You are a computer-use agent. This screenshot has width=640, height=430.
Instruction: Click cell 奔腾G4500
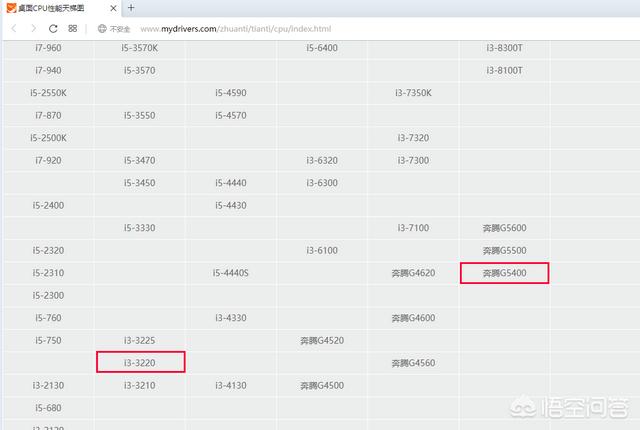coord(322,385)
